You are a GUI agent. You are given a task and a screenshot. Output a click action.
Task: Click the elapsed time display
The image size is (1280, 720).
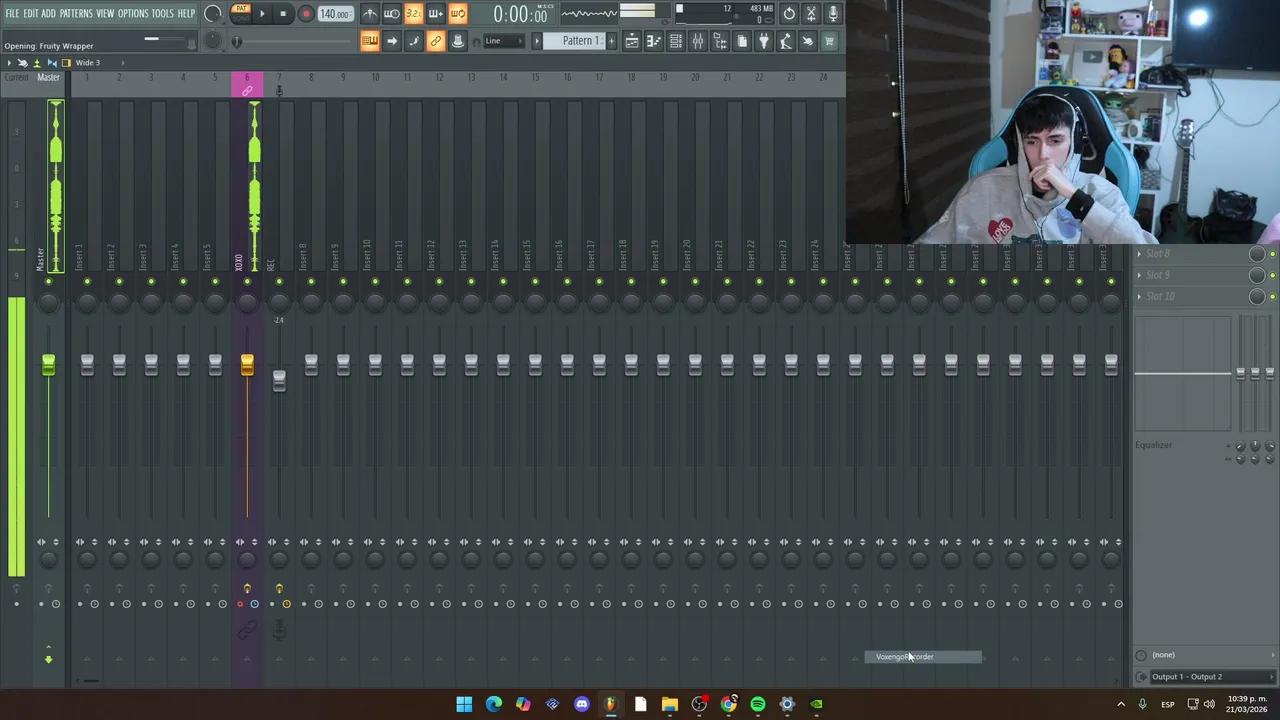[x=520, y=14]
